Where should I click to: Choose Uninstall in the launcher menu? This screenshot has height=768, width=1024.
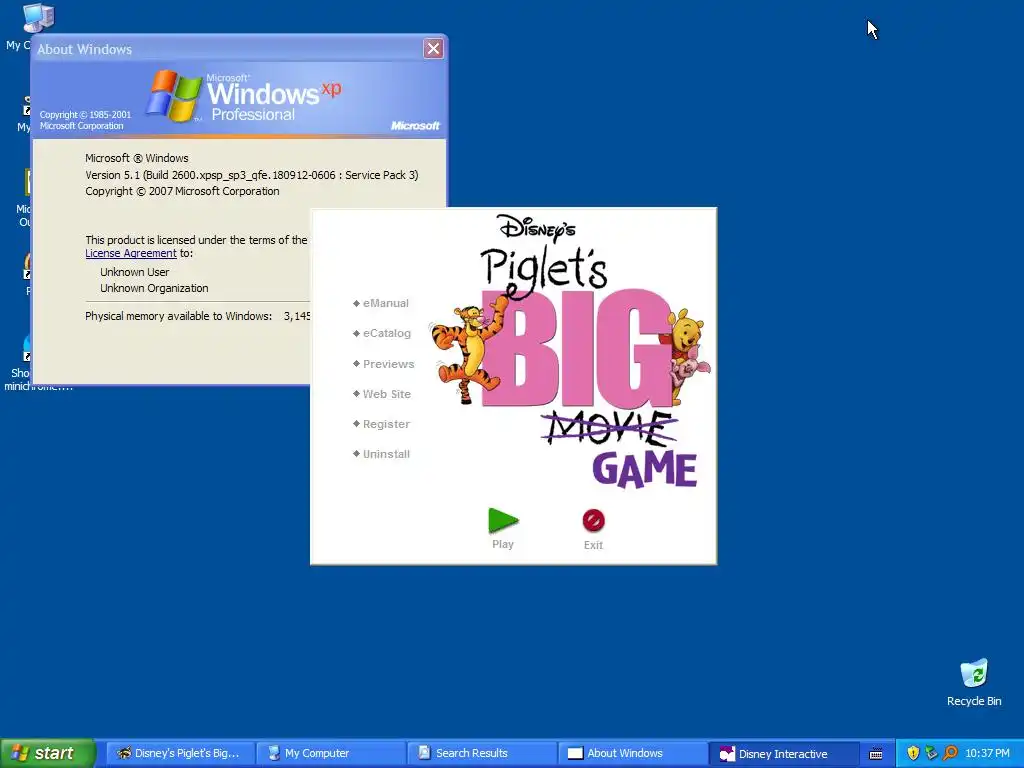381,454
